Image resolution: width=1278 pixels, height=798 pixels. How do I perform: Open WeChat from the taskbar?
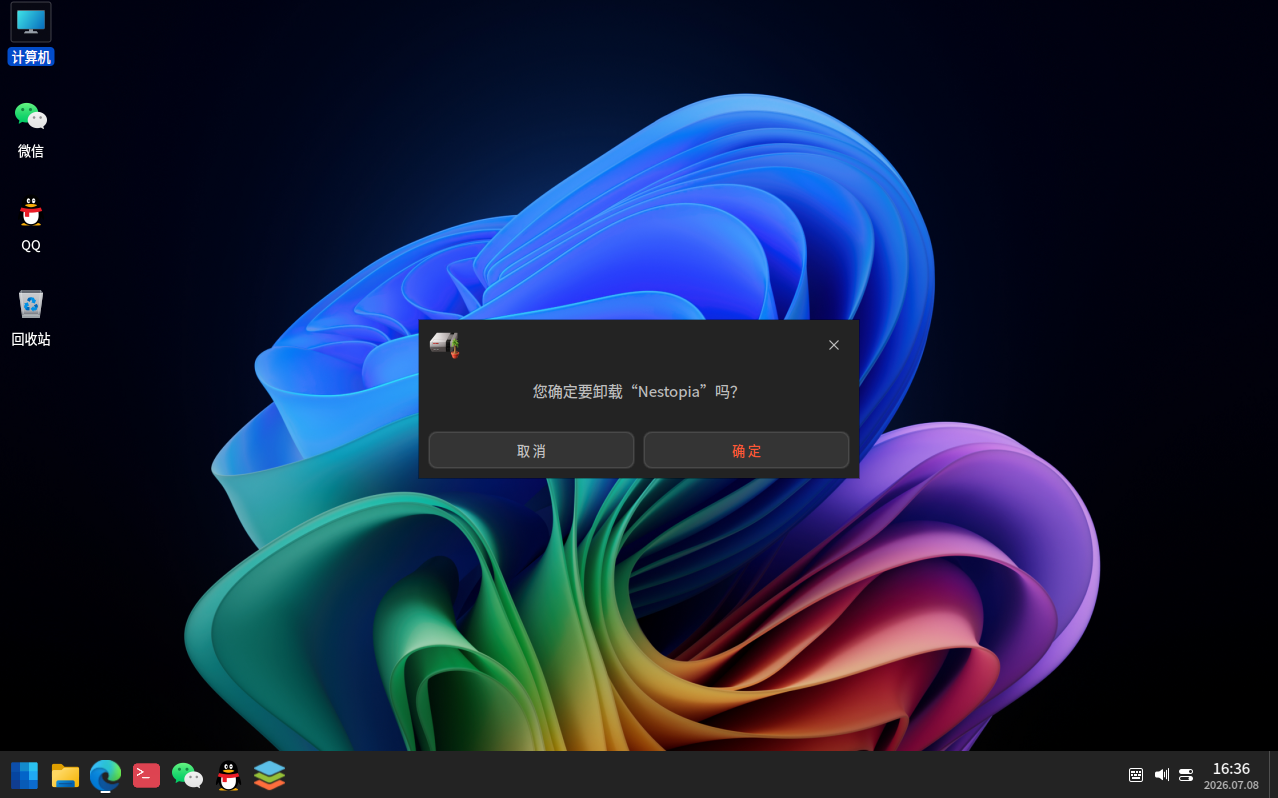pos(187,775)
